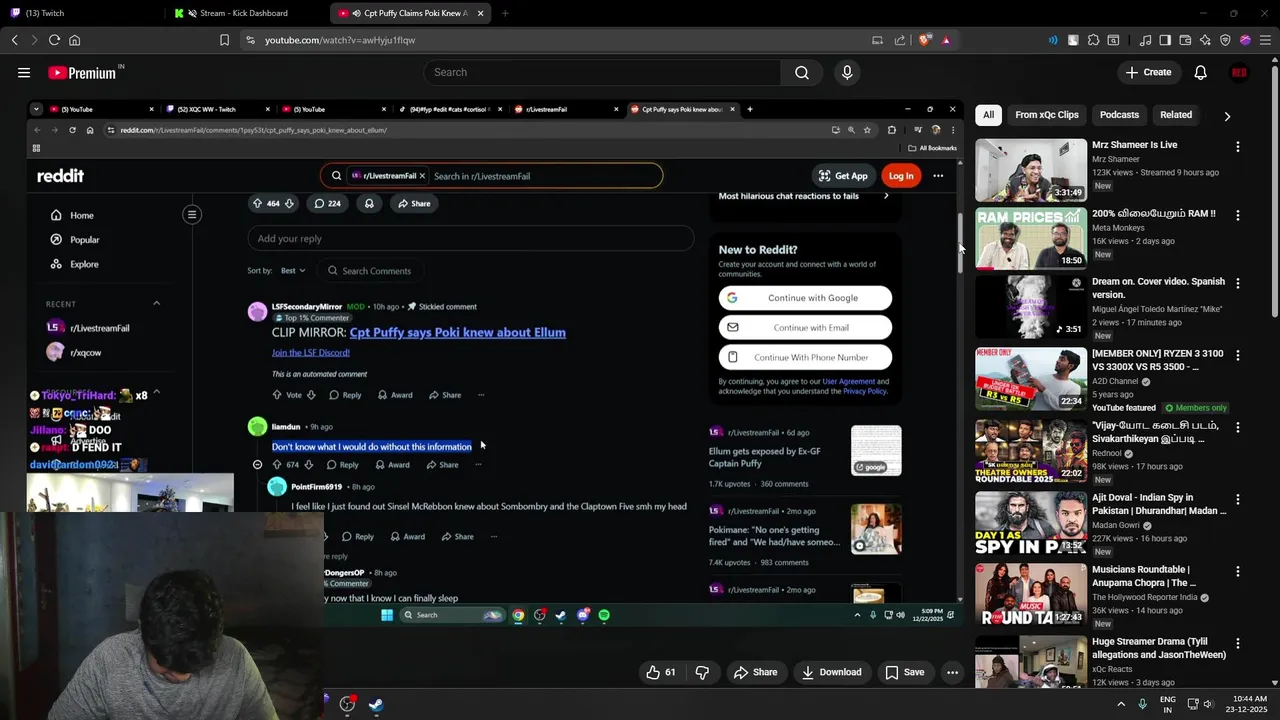Show the browser sidebar panel
The image size is (1280, 720).
tap(1165, 40)
